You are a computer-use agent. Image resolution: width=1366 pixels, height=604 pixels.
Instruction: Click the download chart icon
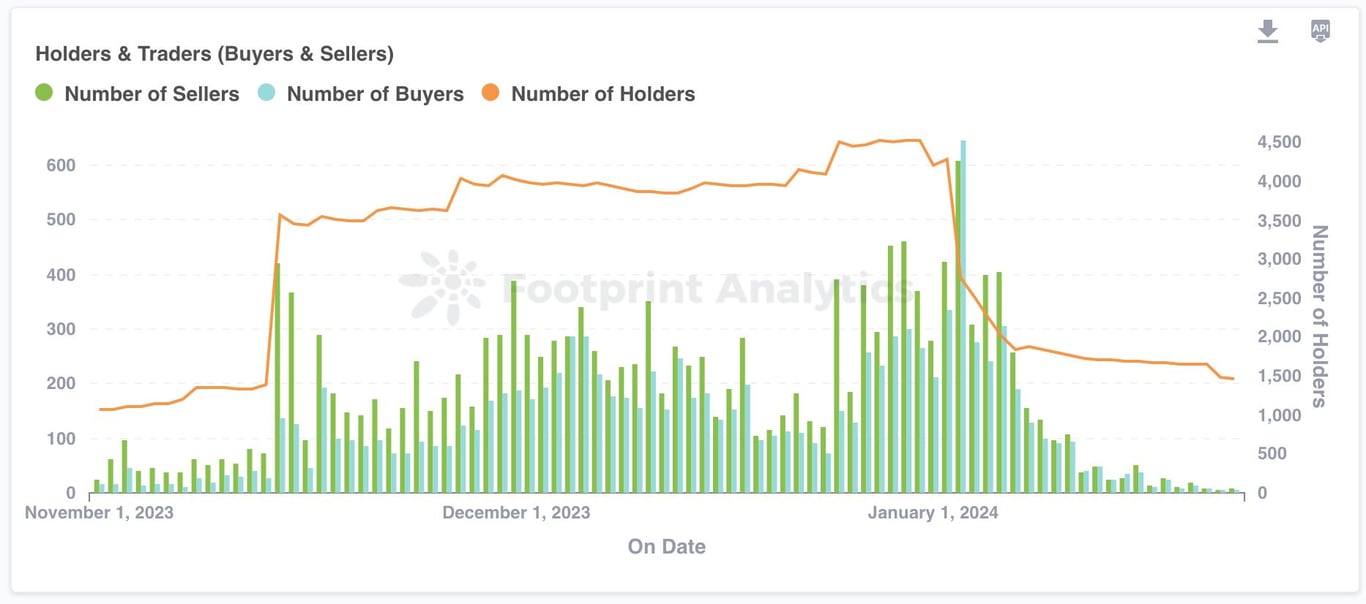[x=1268, y=31]
